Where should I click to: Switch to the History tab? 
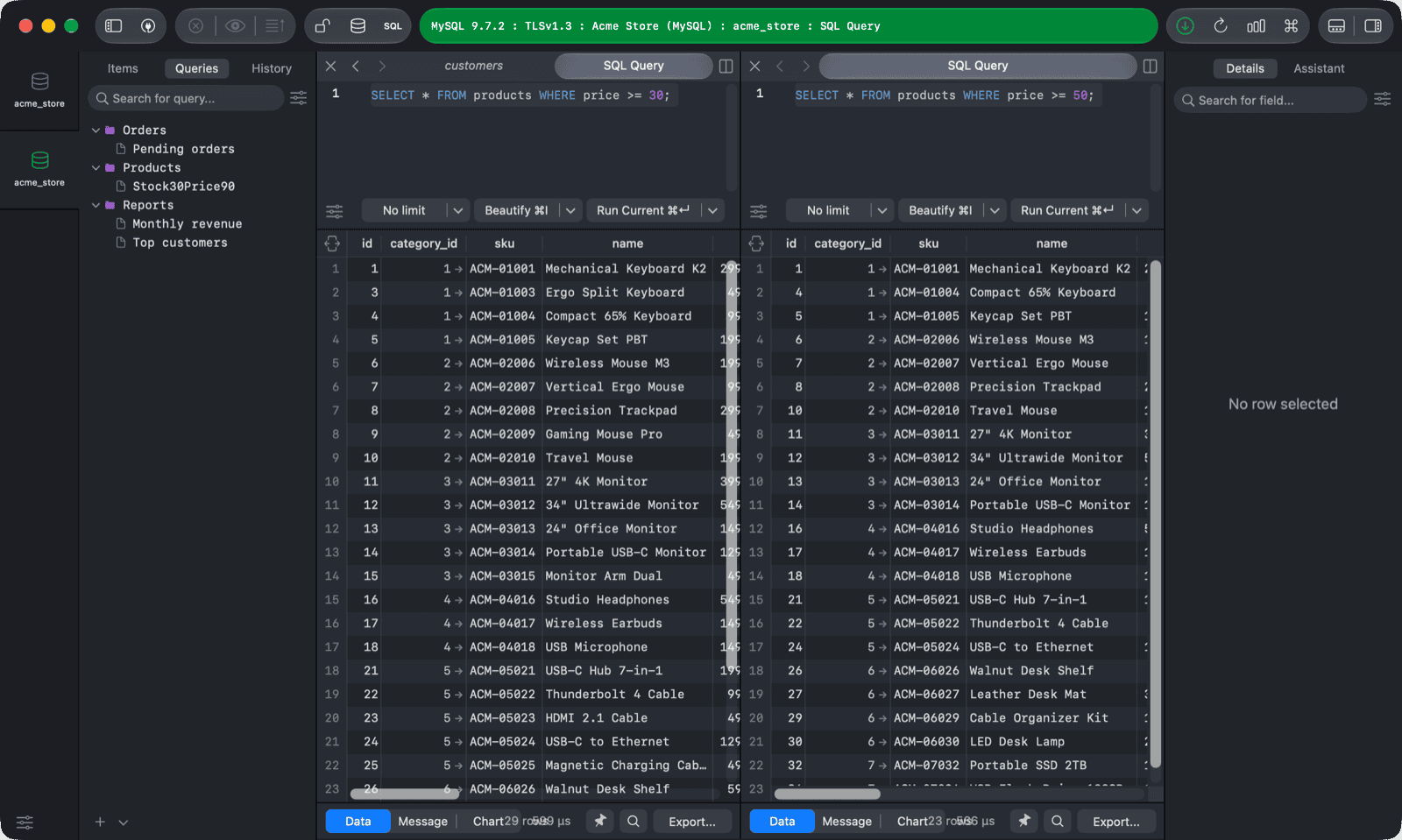coord(272,68)
